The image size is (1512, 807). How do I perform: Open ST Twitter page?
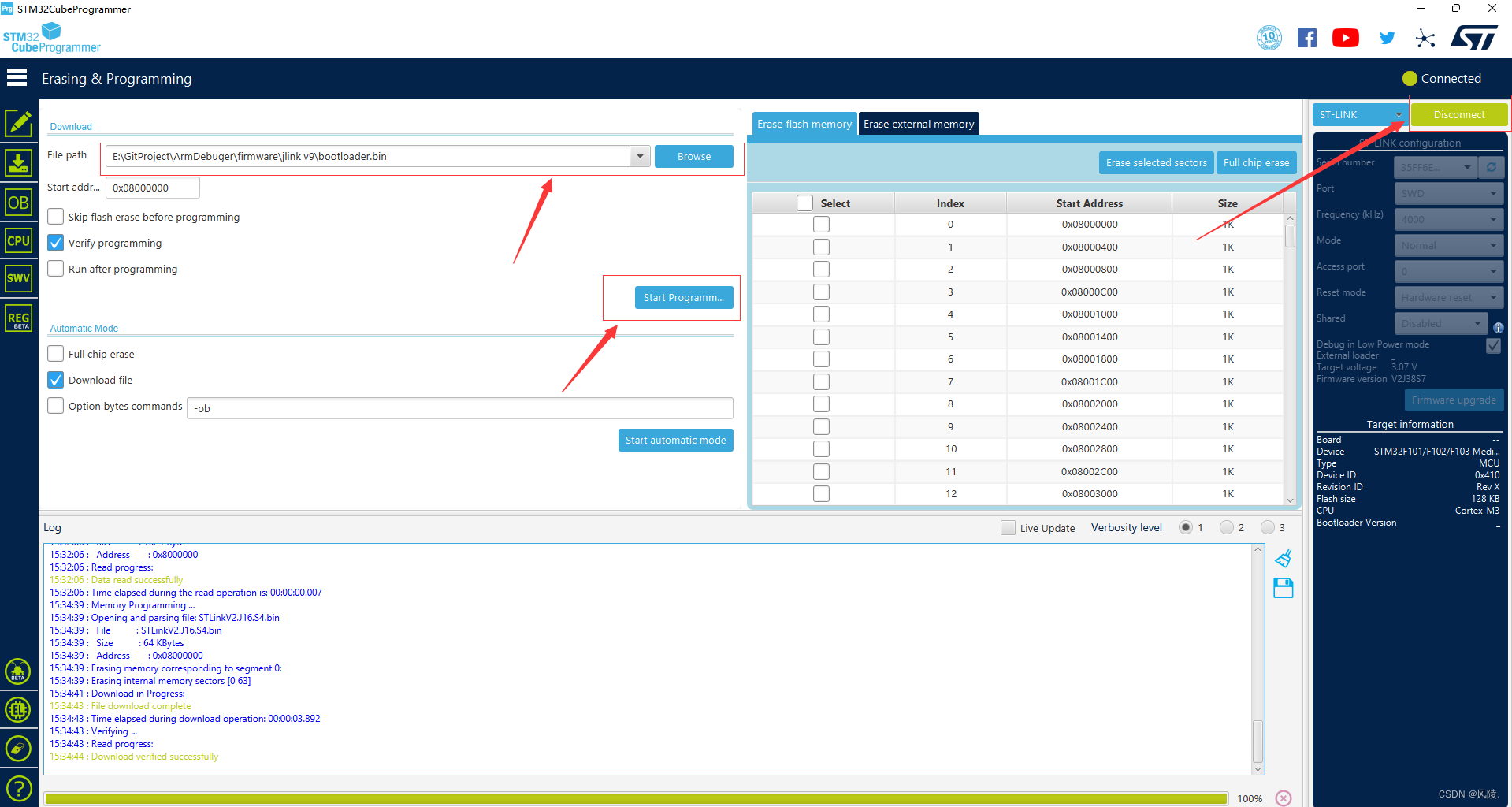click(x=1387, y=38)
